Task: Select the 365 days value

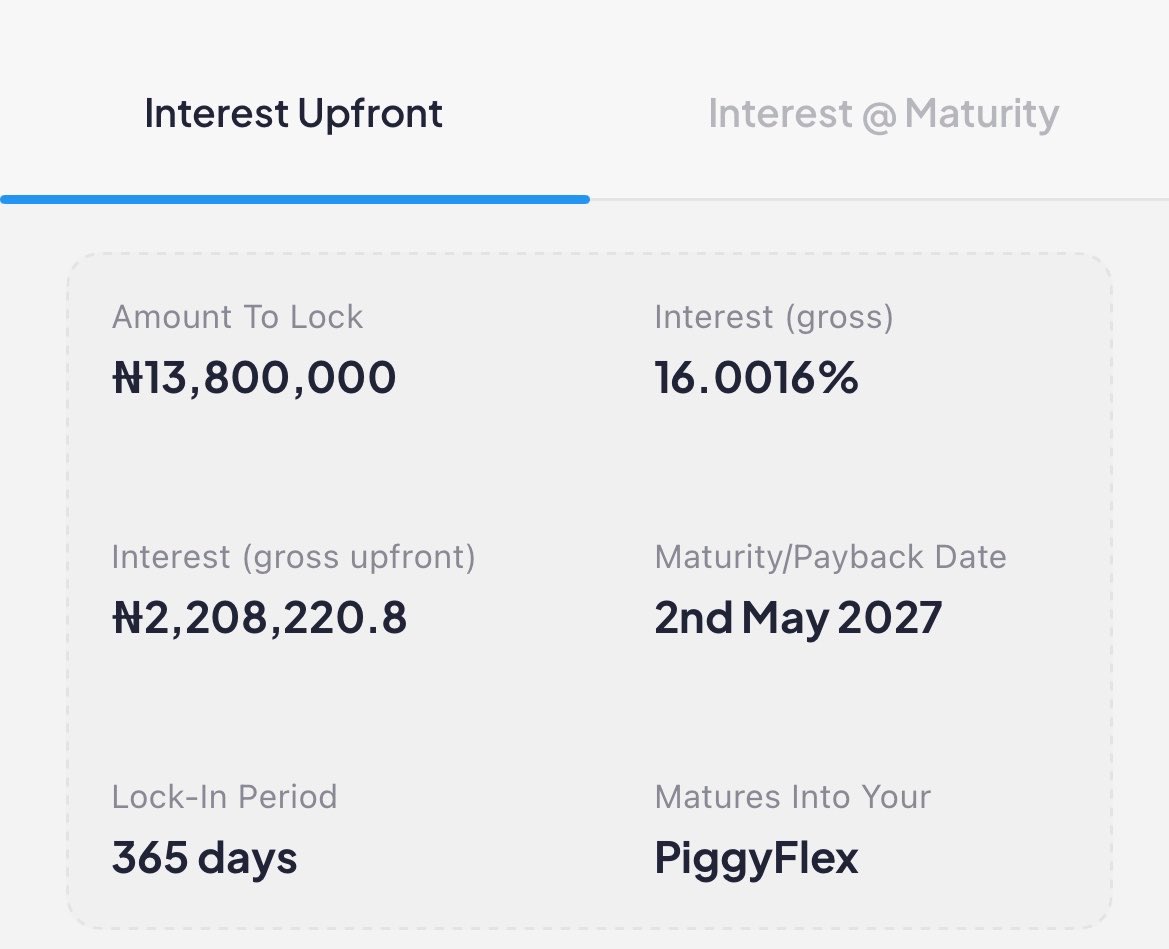Action: [204, 858]
